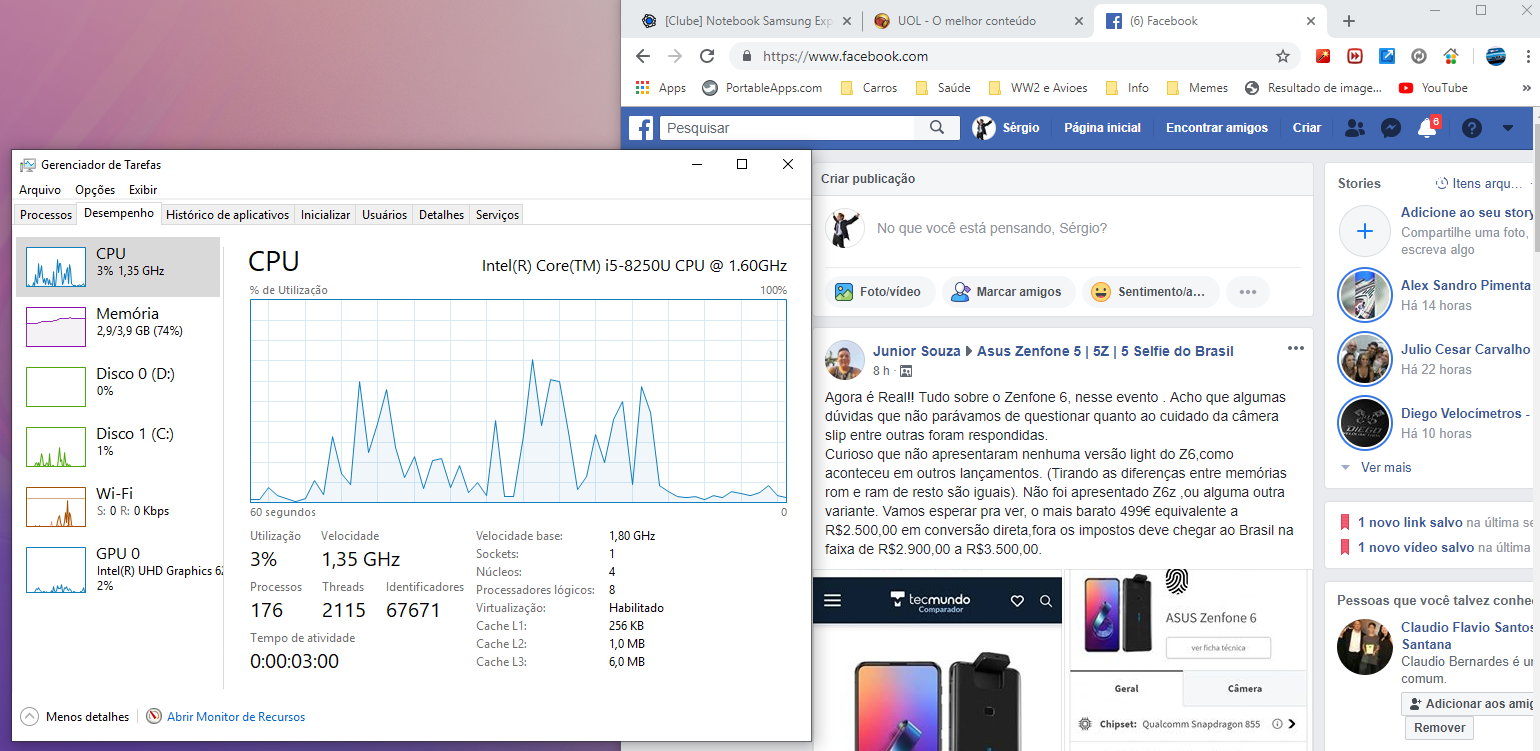The height and width of the screenshot is (751, 1540).
Task: Go back in Chrome
Action: (644, 56)
